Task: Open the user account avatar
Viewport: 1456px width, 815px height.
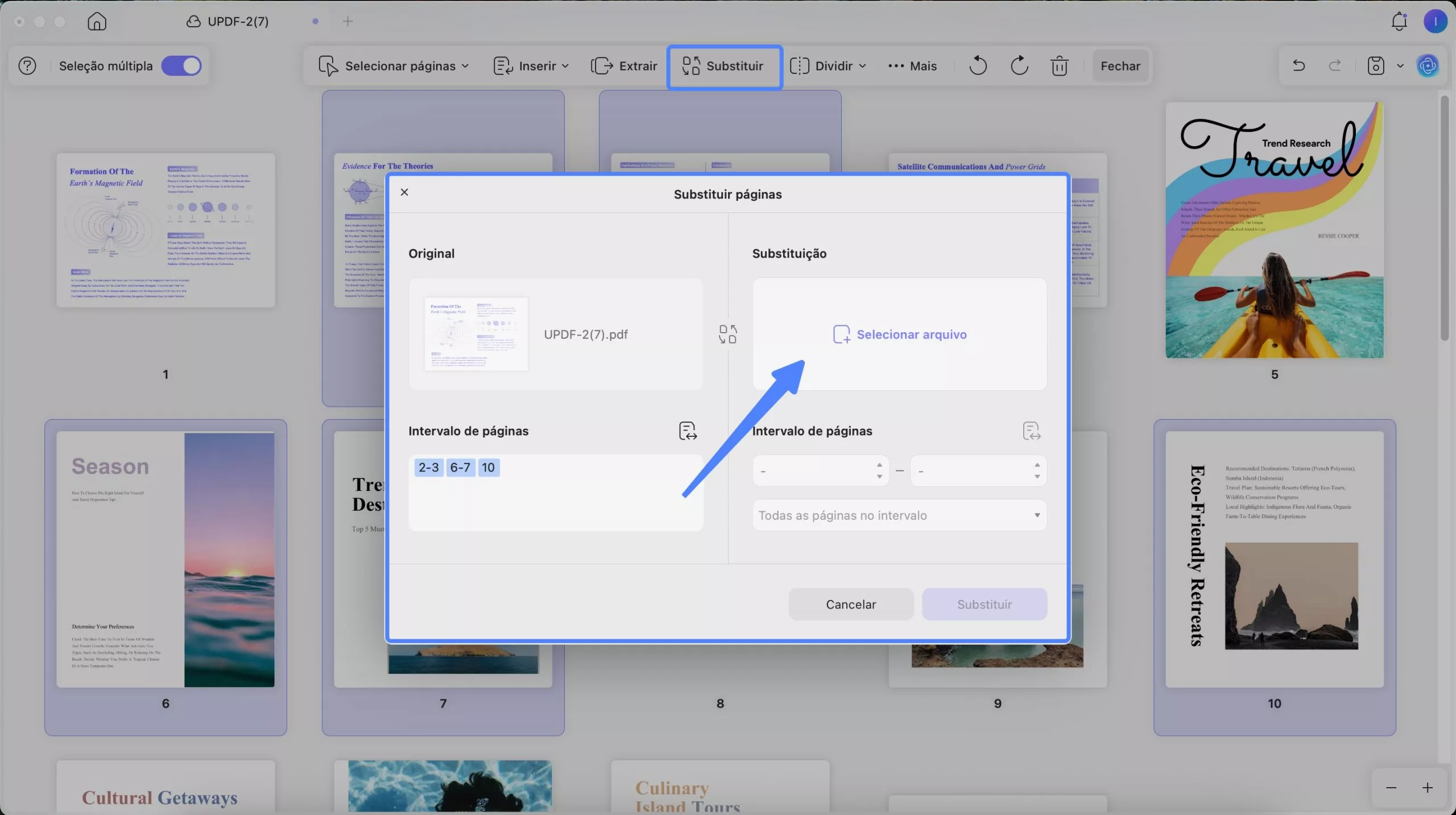Action: coord(1435,22)
